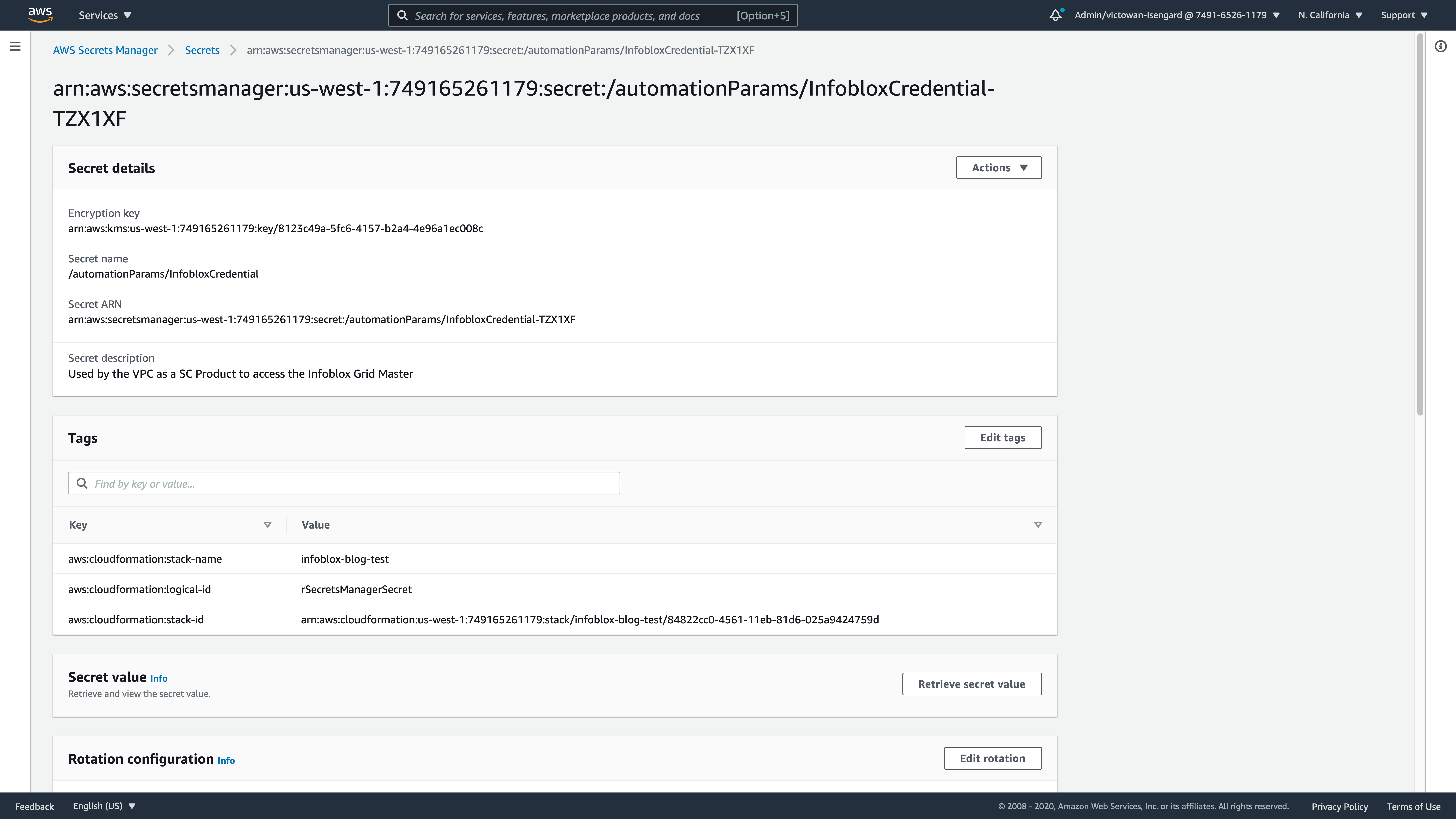Open the Actions dropdown for the secret
Viewport: 1456px width, 819px height.
coord(999,168)
